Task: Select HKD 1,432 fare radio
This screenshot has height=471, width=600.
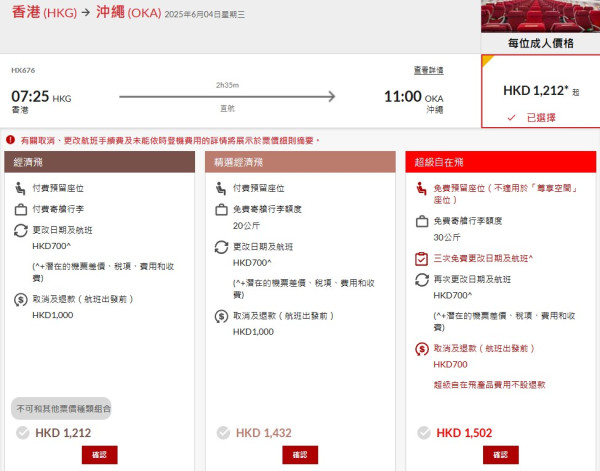Action: point(223,433)
